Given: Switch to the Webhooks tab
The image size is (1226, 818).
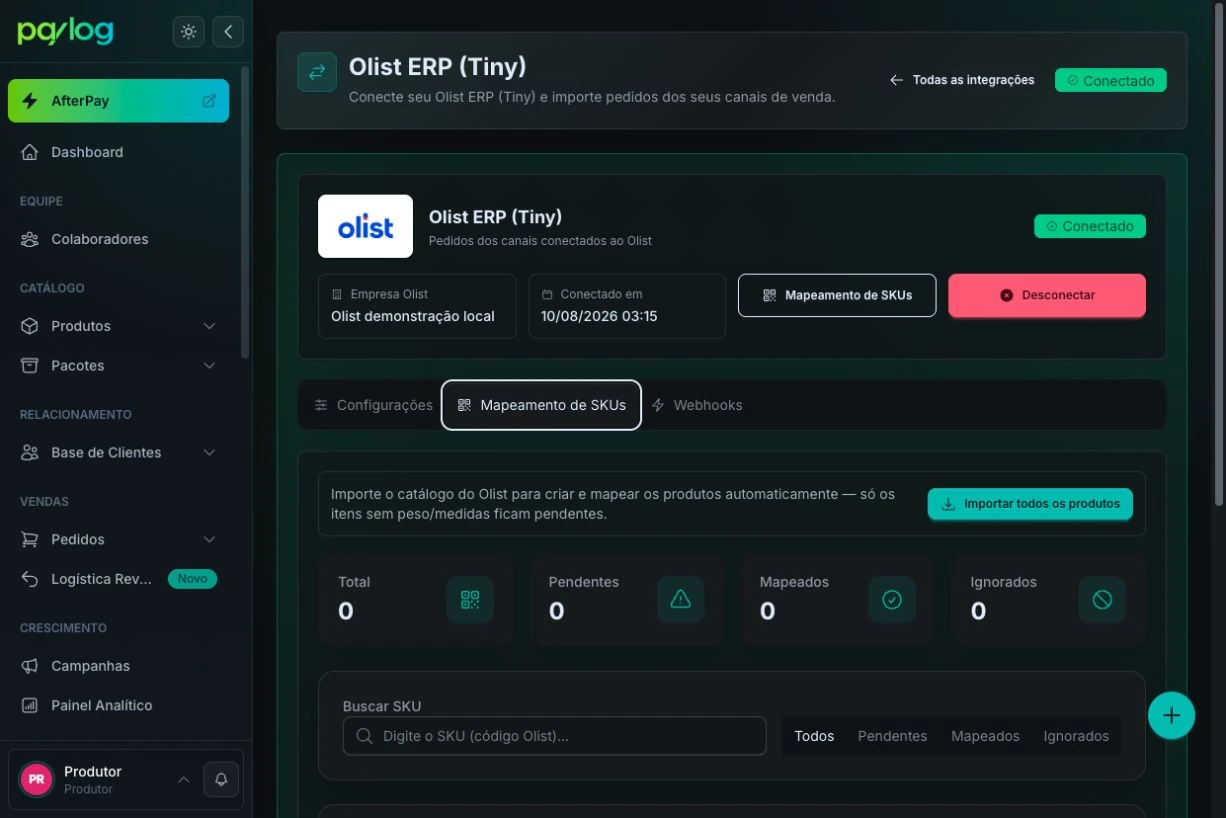Looking at the screenshot, I should [x=697, y=405].
